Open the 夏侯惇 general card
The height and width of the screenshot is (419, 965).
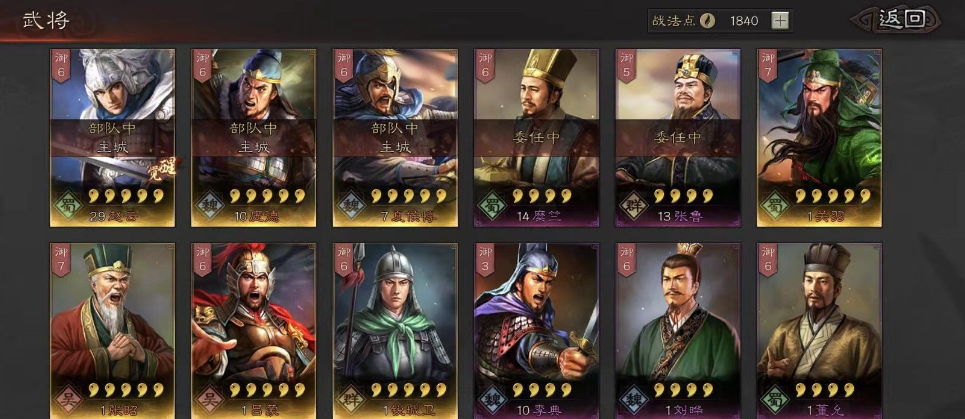pos(395,138)
